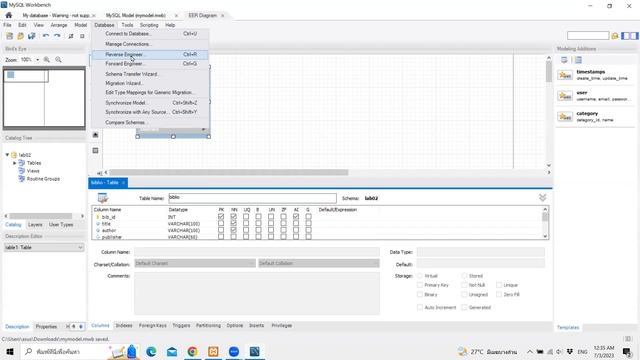Click the category template icon
Viewport: 640px width, 360px height.
point(565,117)
